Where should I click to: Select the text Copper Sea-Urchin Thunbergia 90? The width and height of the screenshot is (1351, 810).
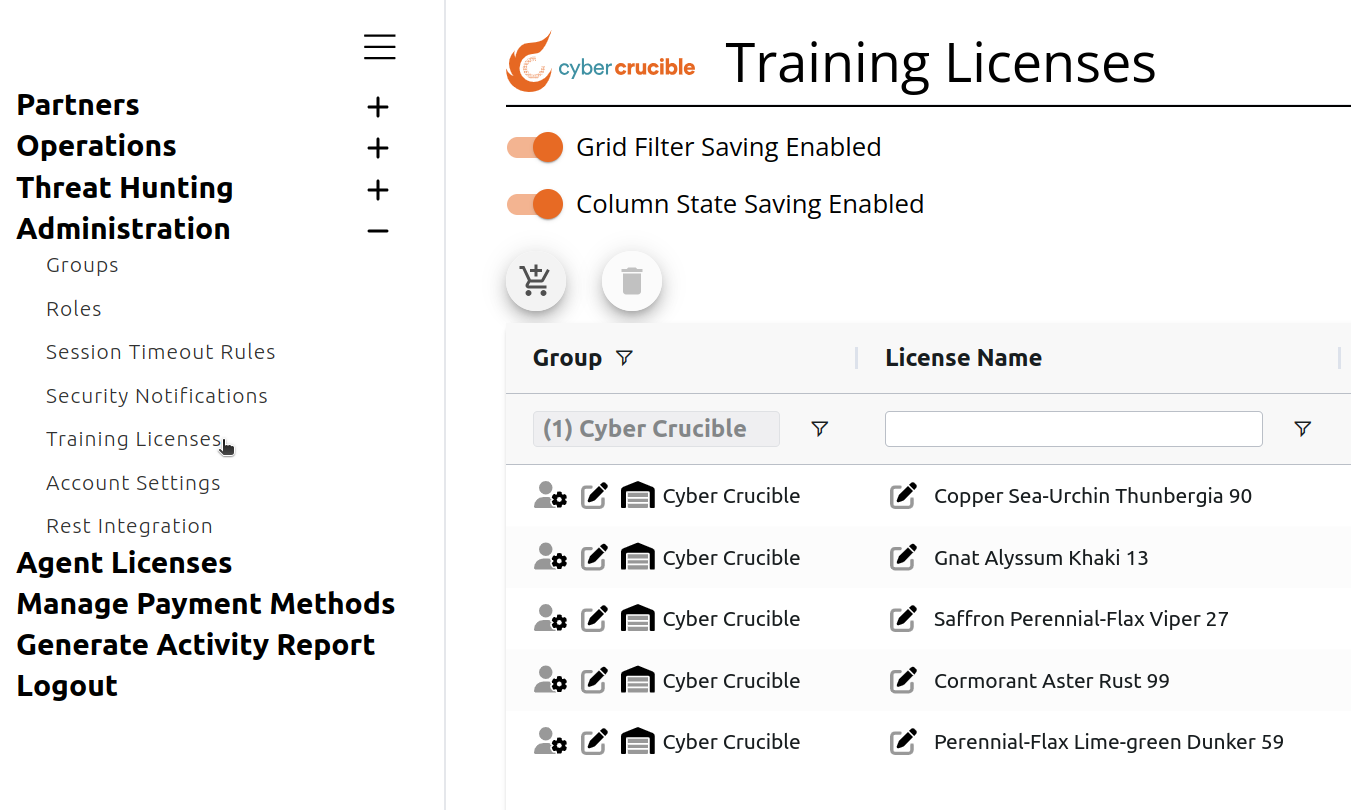(x=1093, y=496)
